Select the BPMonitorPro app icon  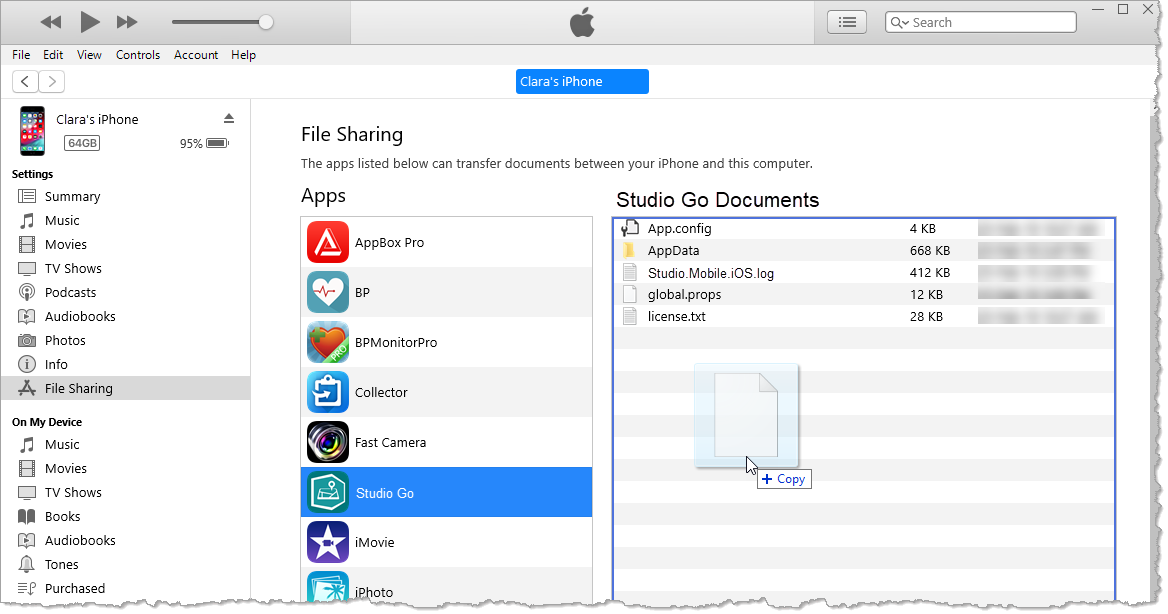[328, 342]
